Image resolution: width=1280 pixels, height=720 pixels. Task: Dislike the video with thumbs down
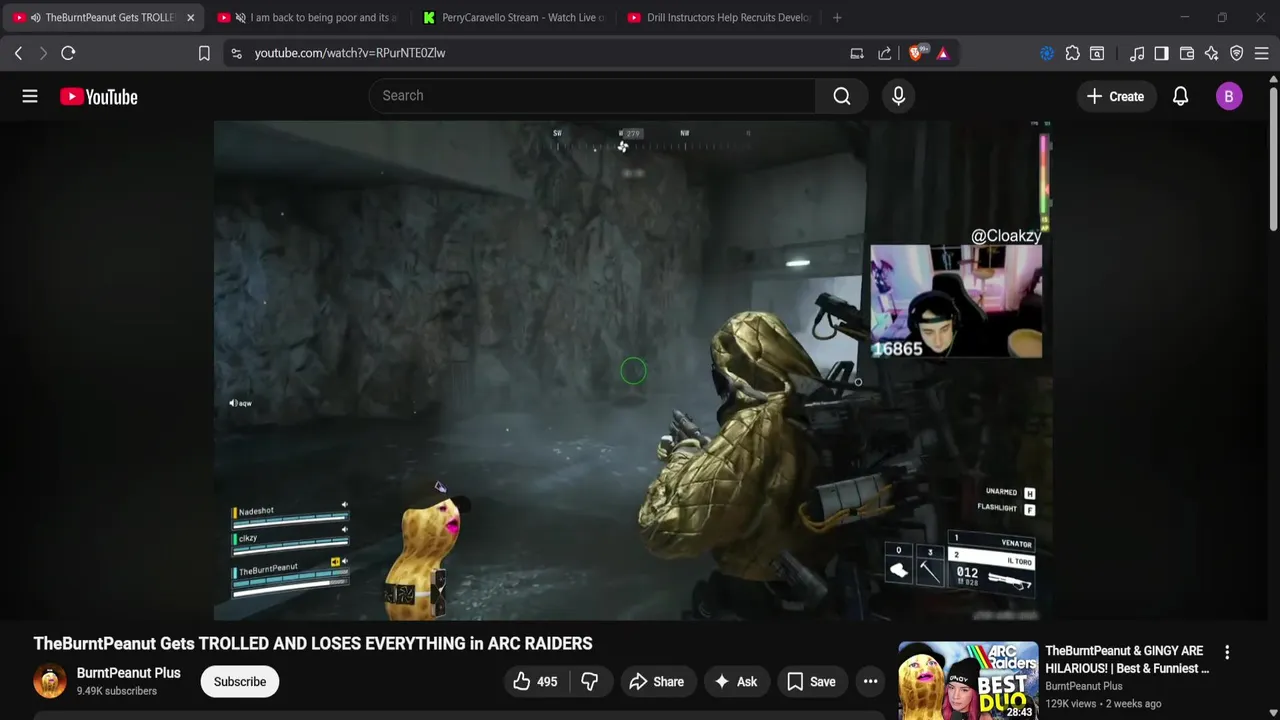pos(590,682)
